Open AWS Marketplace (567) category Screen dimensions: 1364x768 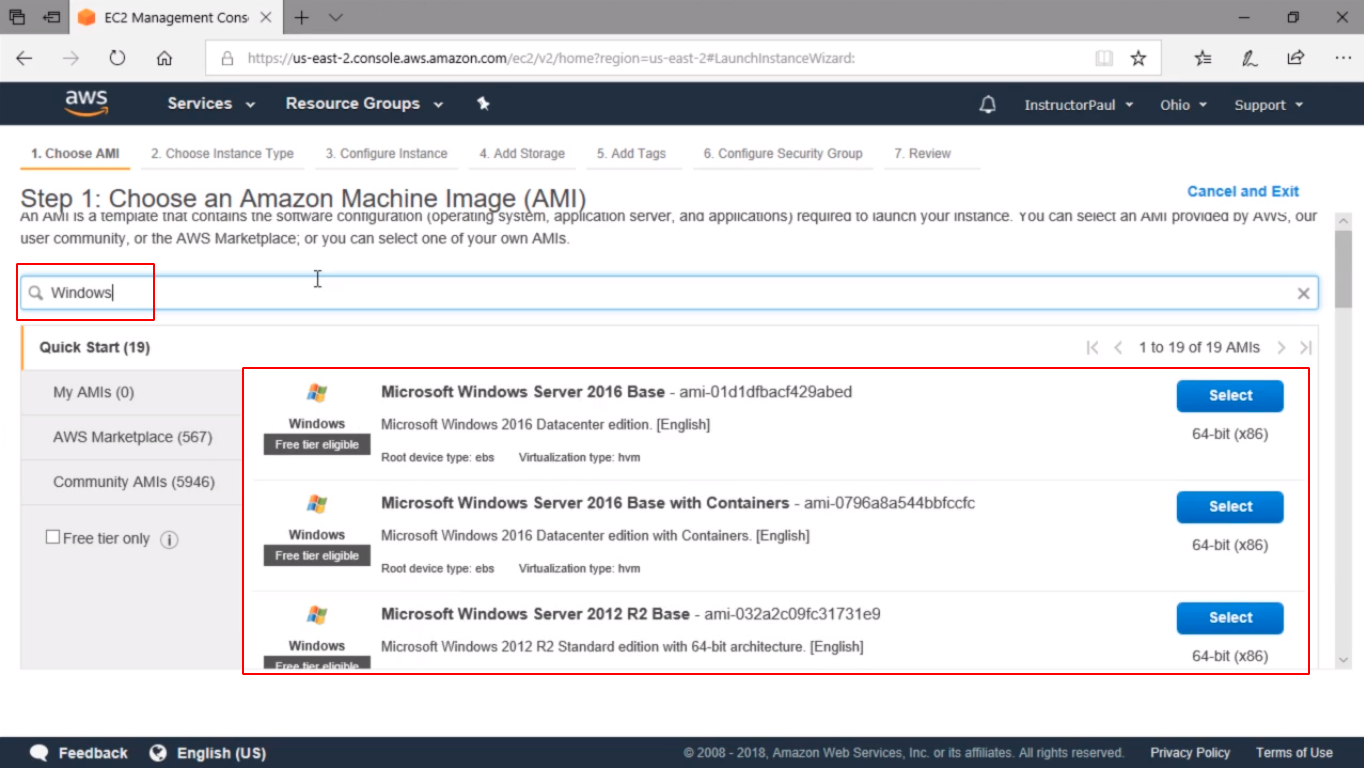click(132, 437)
